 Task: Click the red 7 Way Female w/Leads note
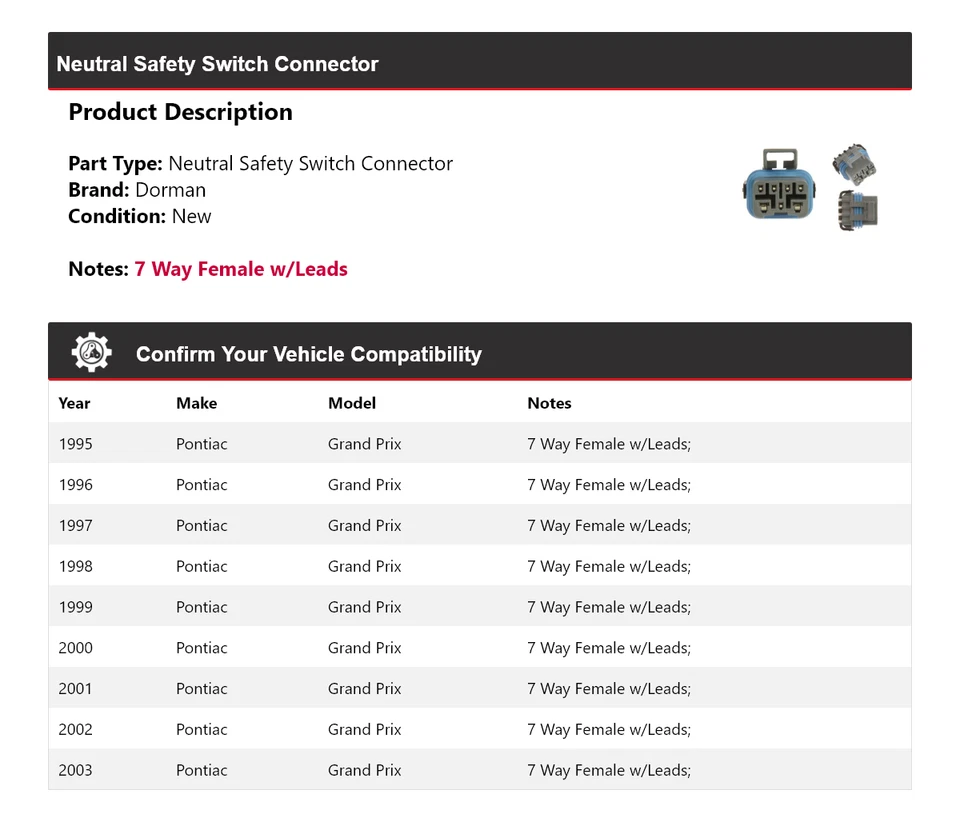click(x=241, y=269)
